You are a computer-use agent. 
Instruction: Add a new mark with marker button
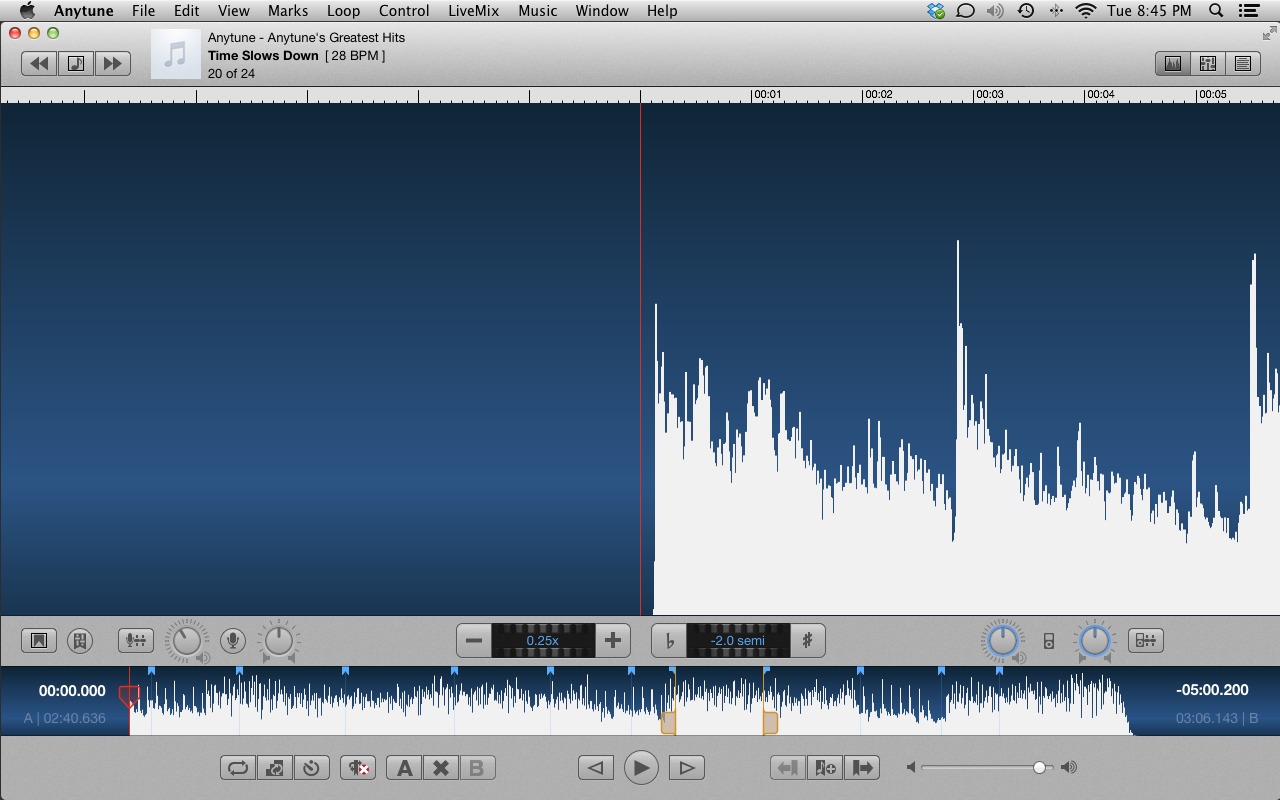825,768
